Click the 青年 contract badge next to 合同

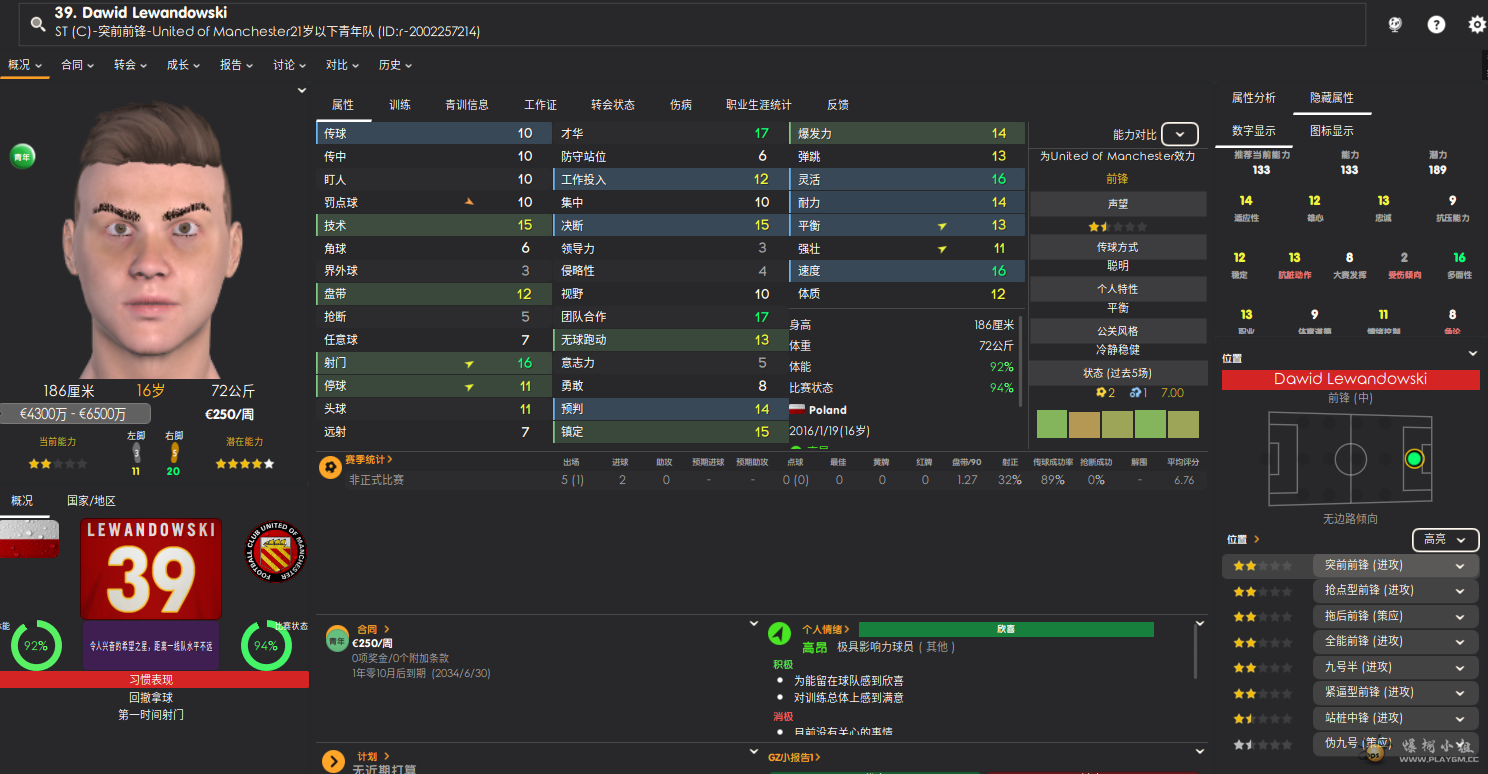tap(338, 639)
